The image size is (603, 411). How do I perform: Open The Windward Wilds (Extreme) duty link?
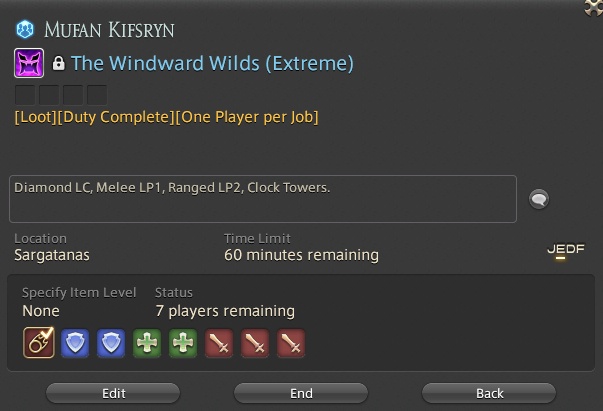pyautogui.click(x=212, y=63)
